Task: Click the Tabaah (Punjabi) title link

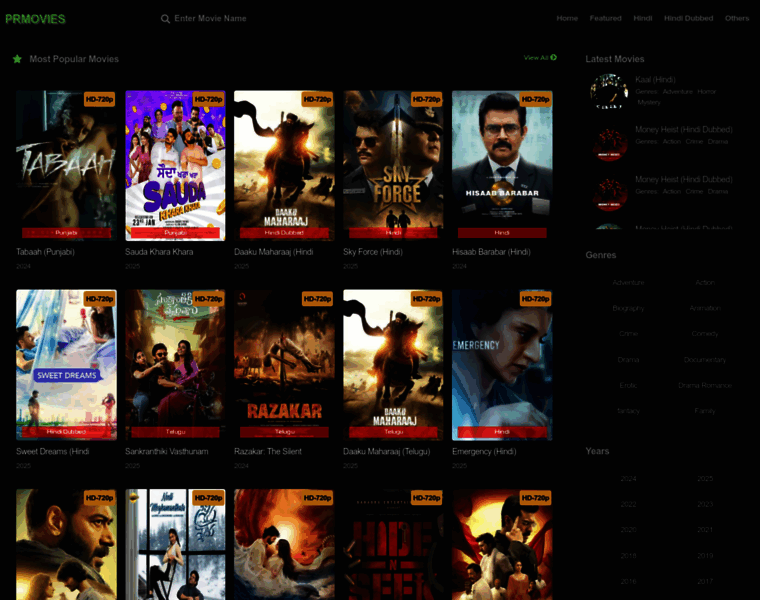Action: point(45,252)
